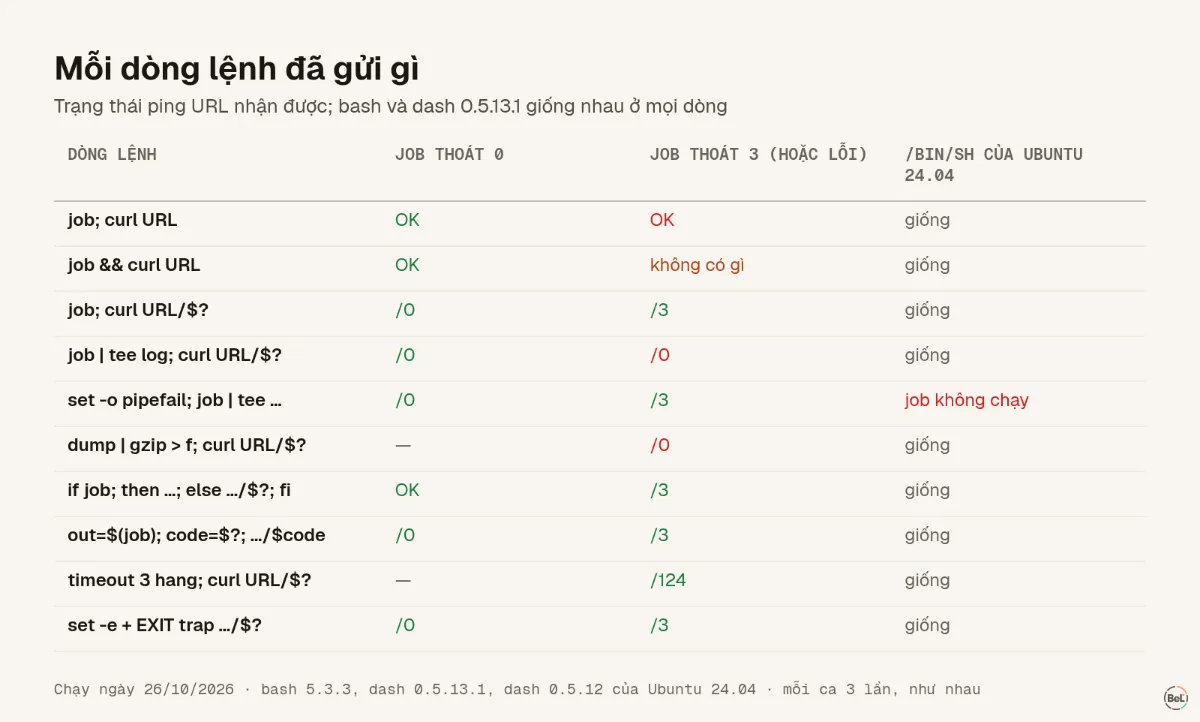Click "giống" in the "out=$(job)" row

927,535
